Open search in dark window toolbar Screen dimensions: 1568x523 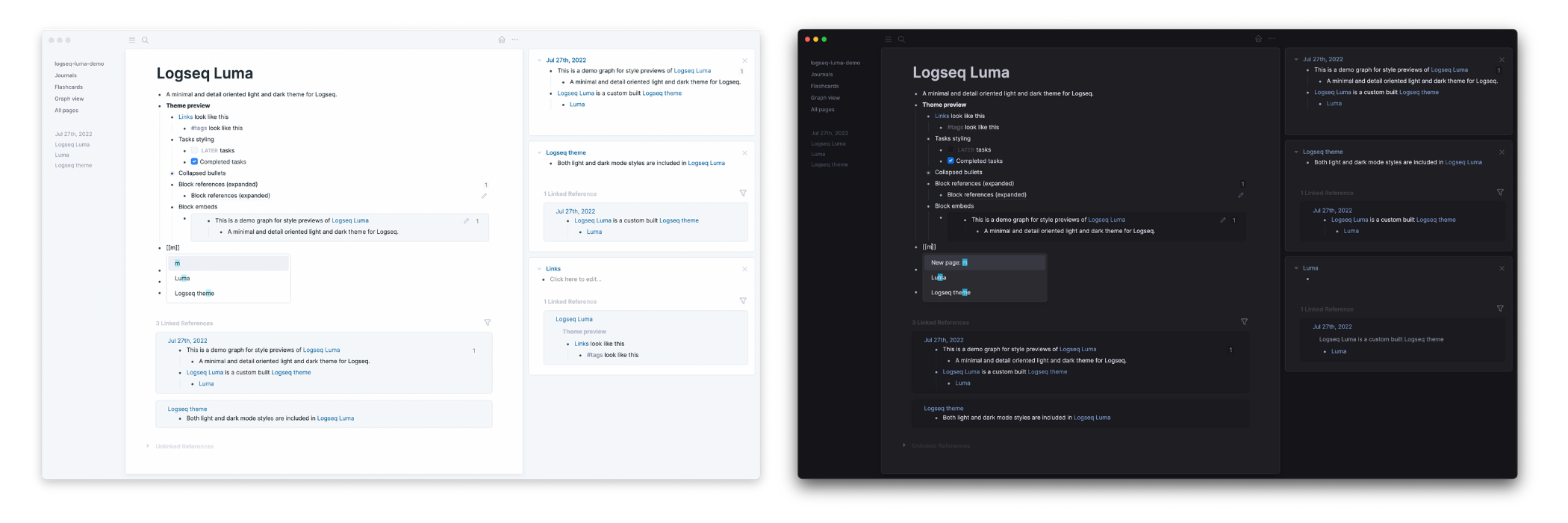click(901, 39)
